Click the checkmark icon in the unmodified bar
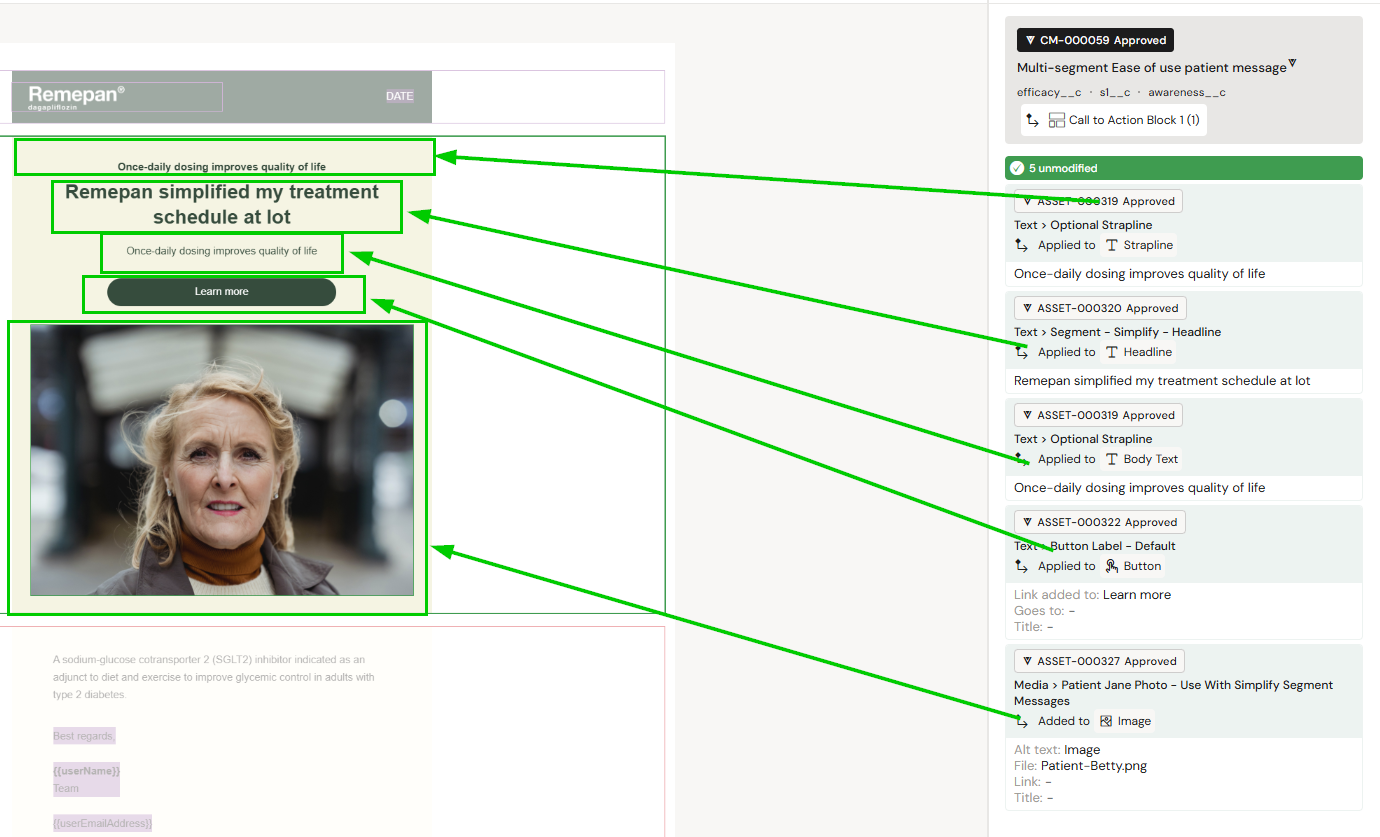 tap(1017, 168)
